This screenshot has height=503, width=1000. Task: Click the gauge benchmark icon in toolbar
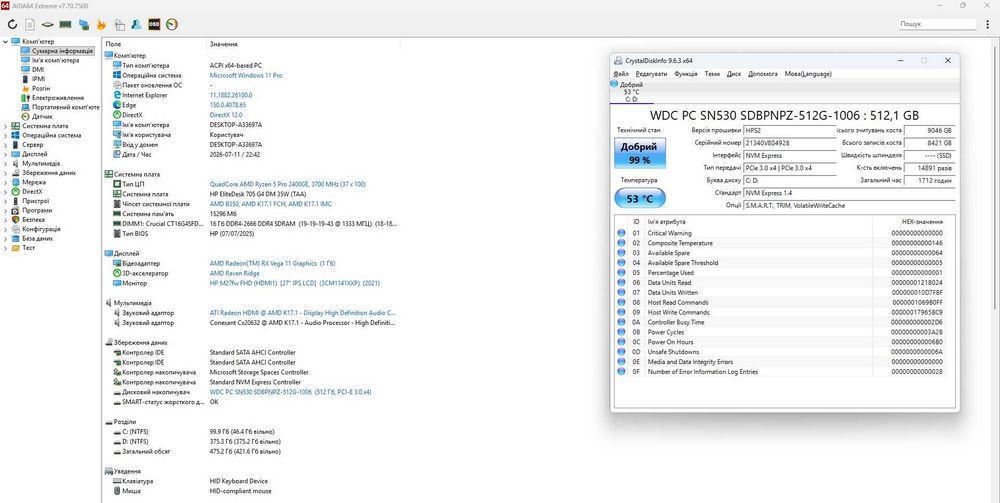coord(172,24)
